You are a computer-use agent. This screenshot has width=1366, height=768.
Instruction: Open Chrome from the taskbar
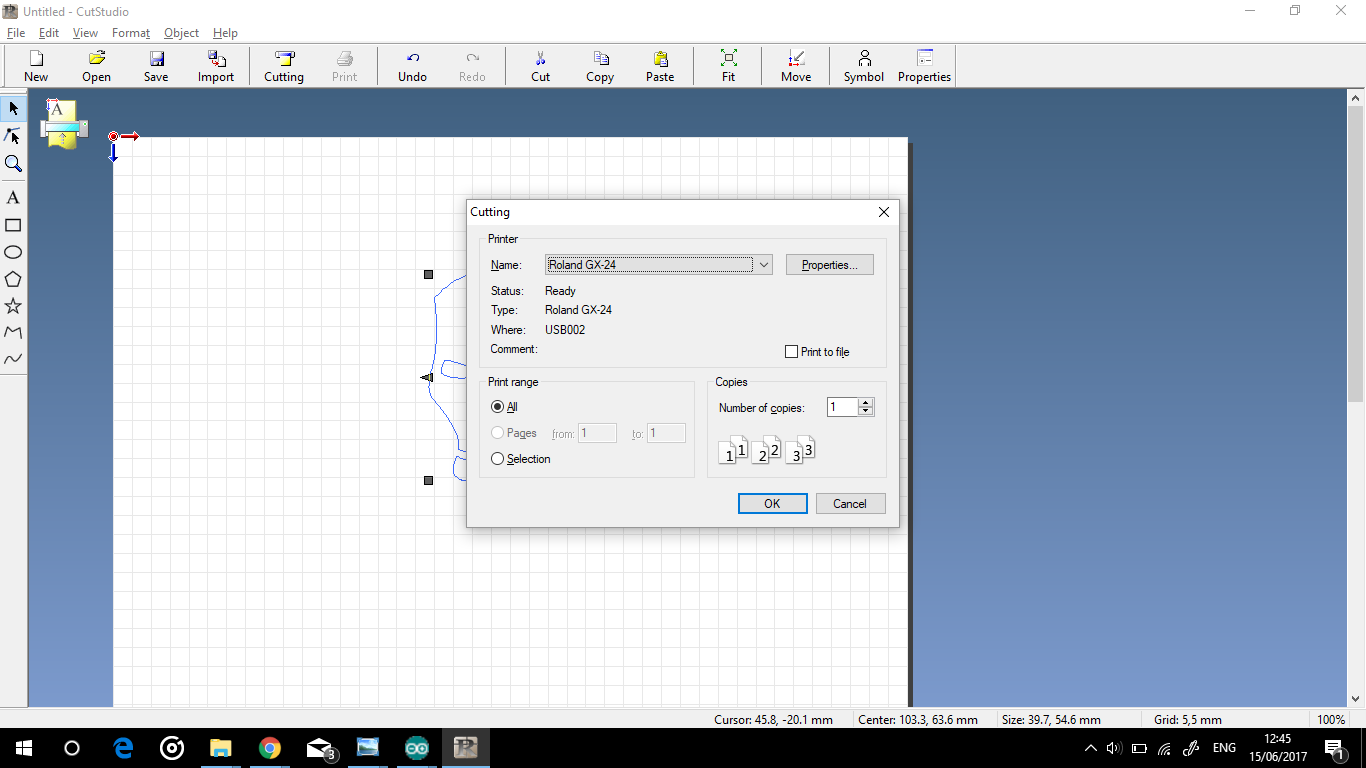269,748
